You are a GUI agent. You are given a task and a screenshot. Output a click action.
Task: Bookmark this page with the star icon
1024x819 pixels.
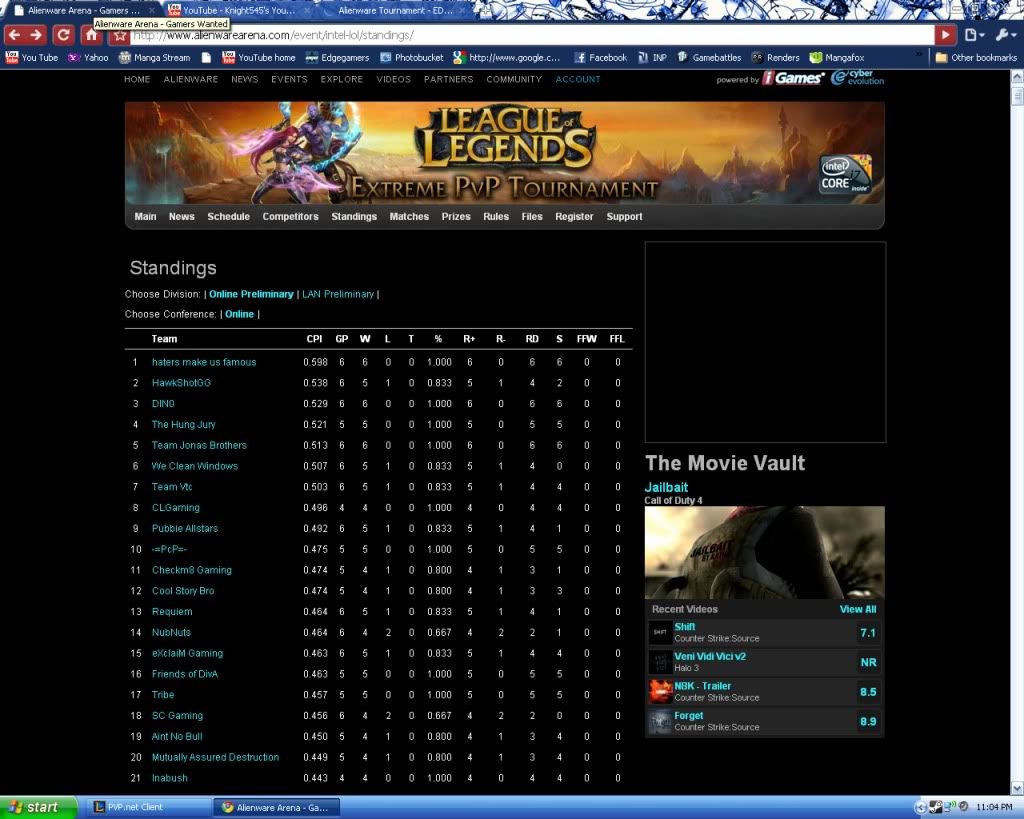coord(120,35)
